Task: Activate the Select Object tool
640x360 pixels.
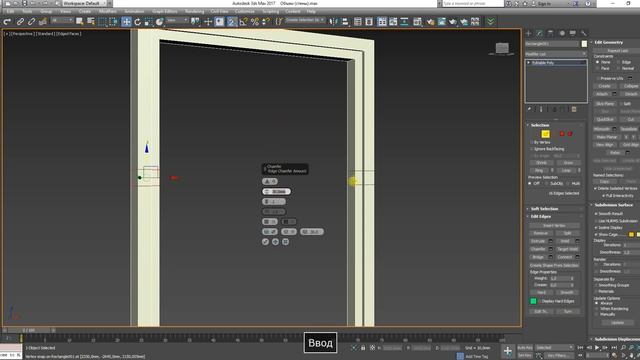Action: (80, 21)
